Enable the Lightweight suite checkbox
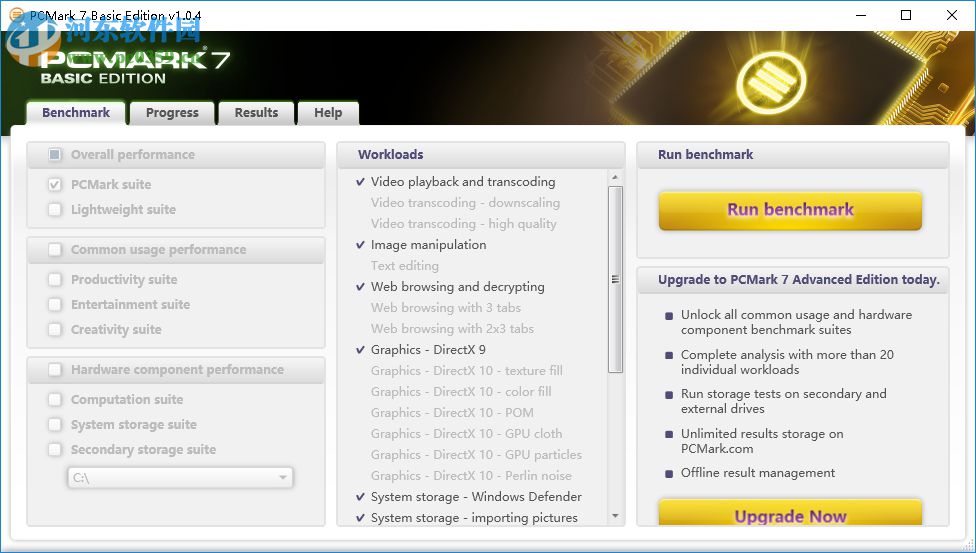The height and width of the screenshot is (553, 976). coord(55,209)
